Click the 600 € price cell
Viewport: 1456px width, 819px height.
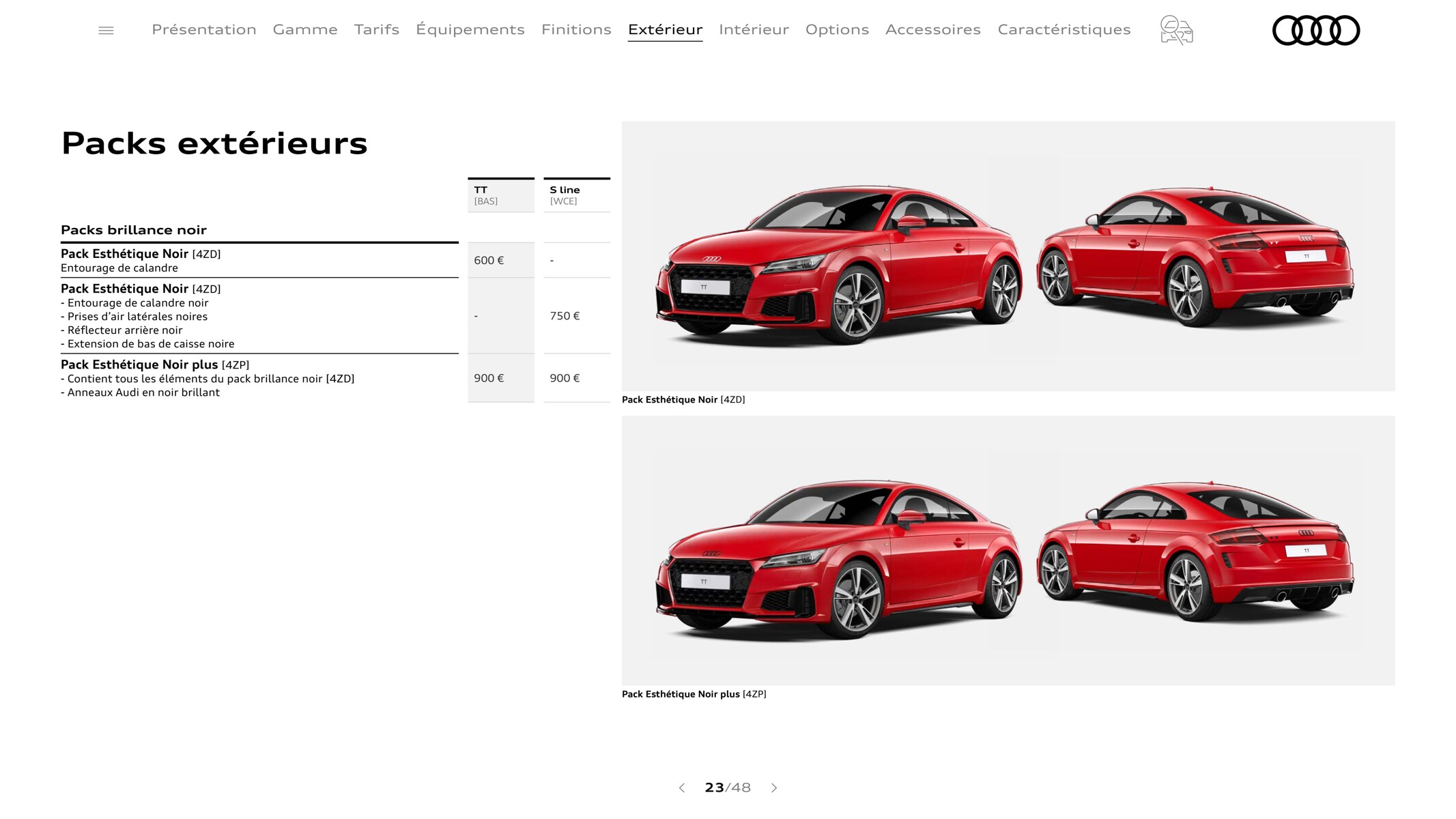tap(501, 260)
